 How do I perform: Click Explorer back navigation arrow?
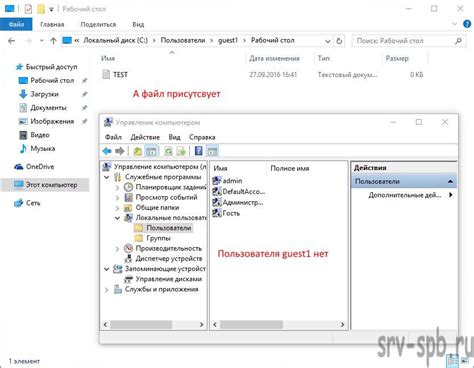click(x=12, y=41)
